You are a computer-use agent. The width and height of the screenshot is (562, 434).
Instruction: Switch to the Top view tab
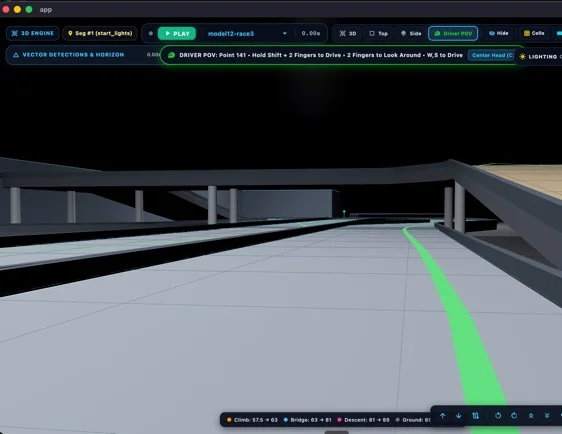pyautogui.click(x=378, y=33)
